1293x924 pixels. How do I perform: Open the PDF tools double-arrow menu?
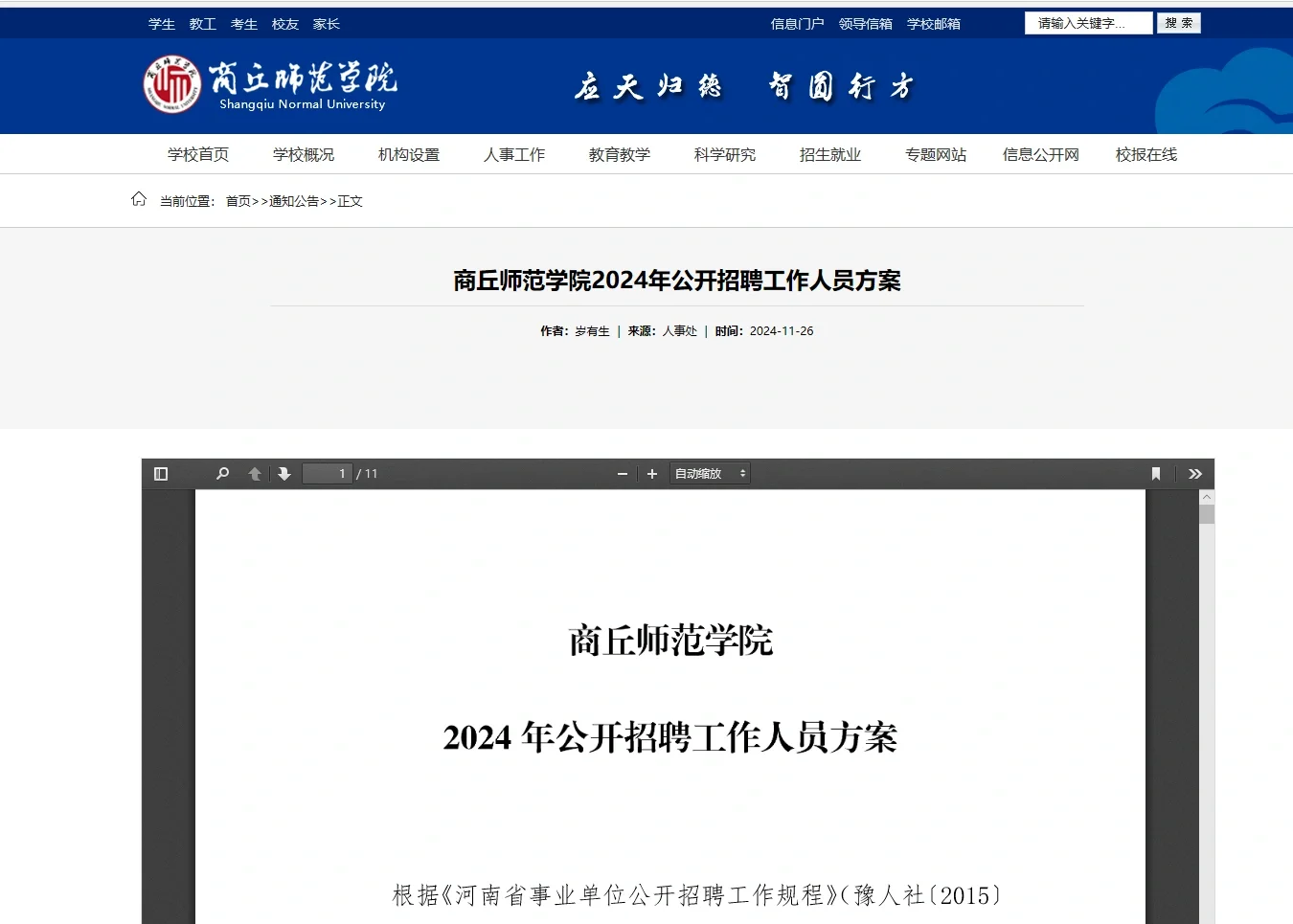1195,474
